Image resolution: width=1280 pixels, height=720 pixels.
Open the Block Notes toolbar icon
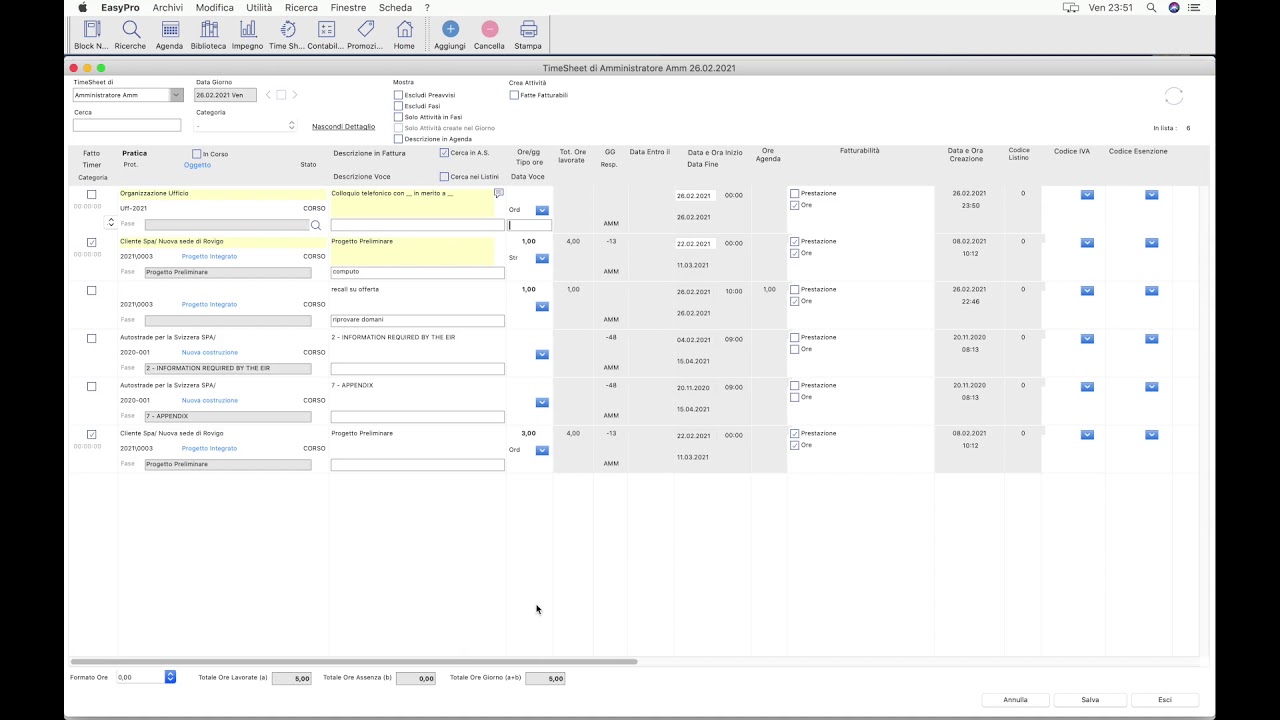click(x=91, y=30)
